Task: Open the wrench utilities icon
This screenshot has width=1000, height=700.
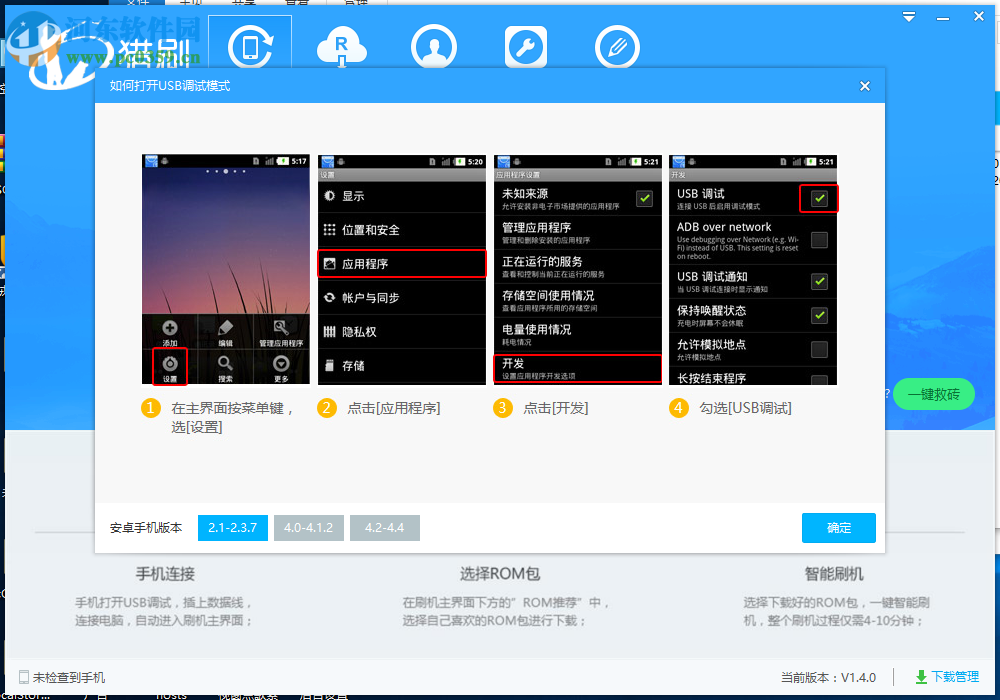Action: 526,46
